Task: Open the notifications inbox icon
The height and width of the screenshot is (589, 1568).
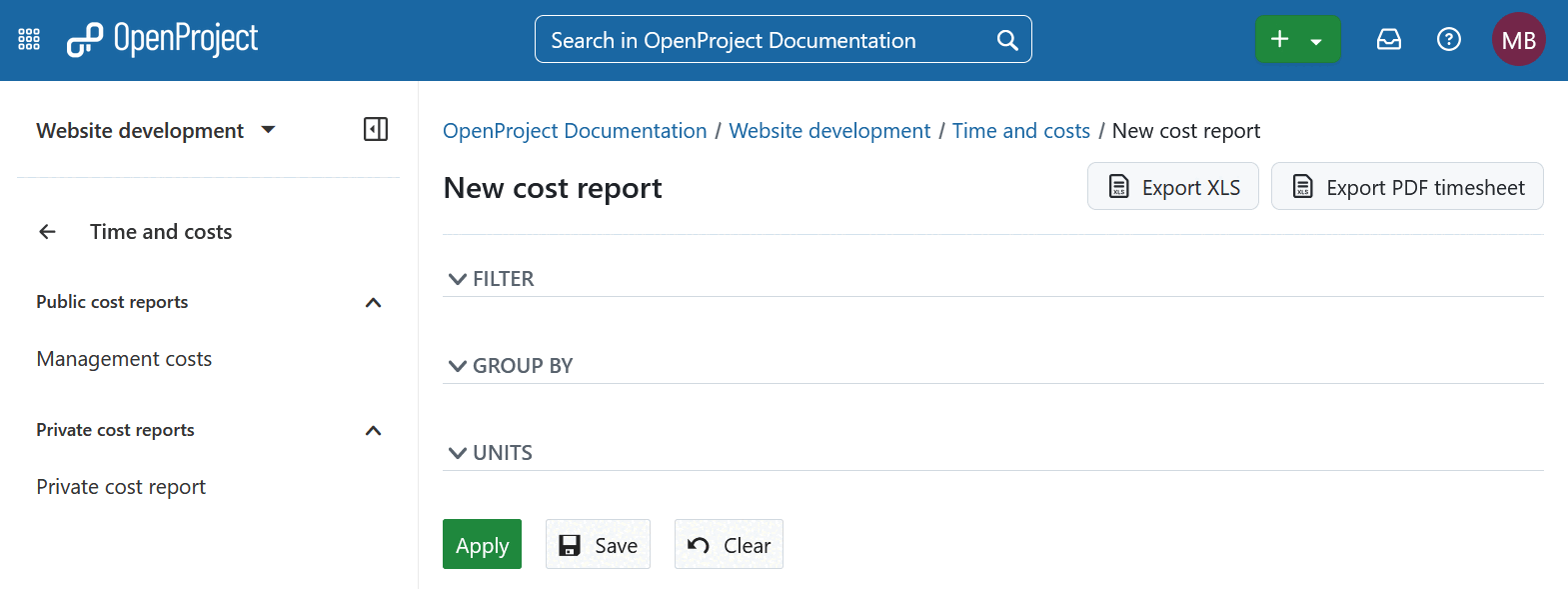Action: coord(1389,39)
